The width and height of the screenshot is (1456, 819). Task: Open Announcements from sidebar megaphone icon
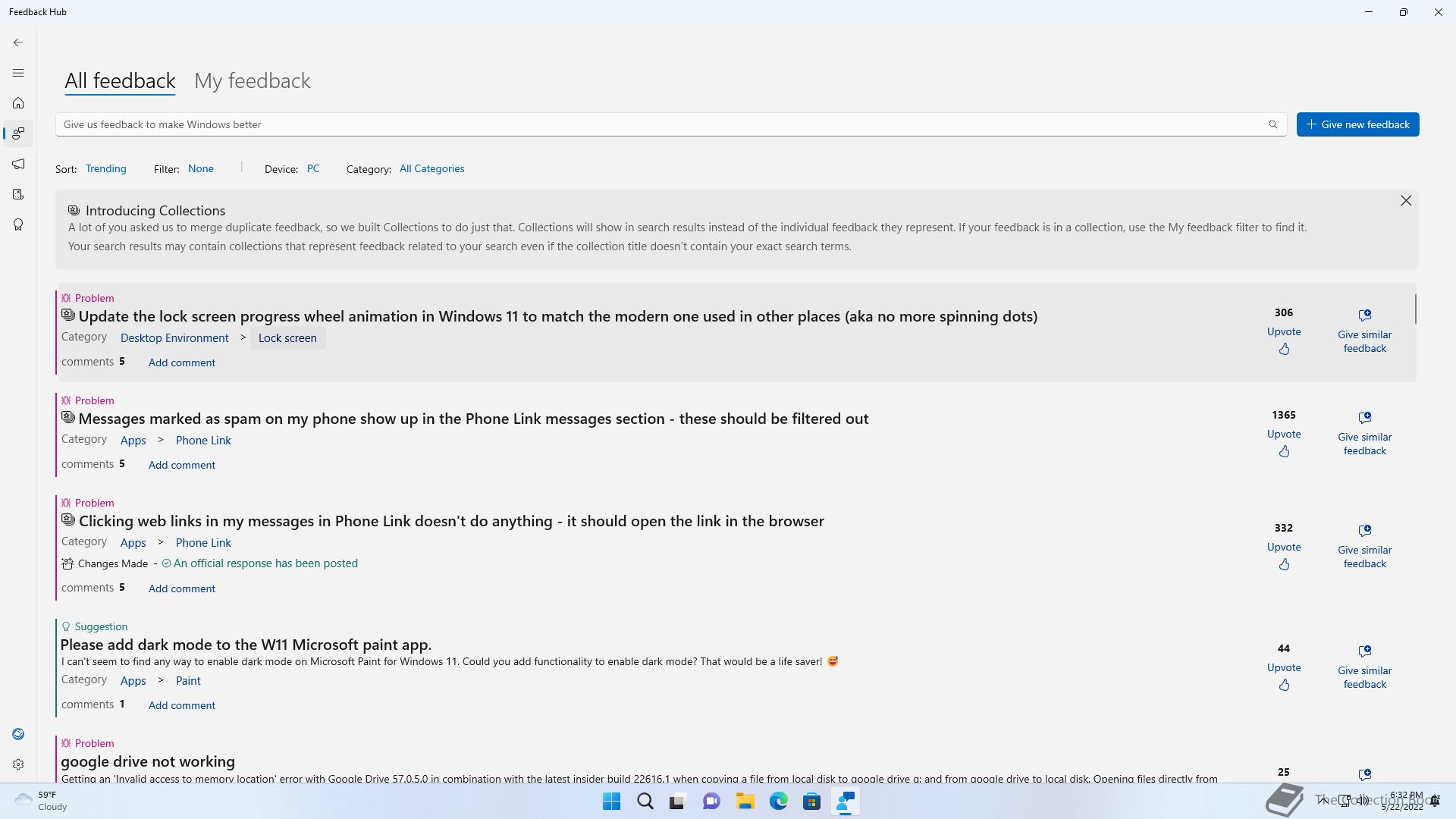[18, 164]
